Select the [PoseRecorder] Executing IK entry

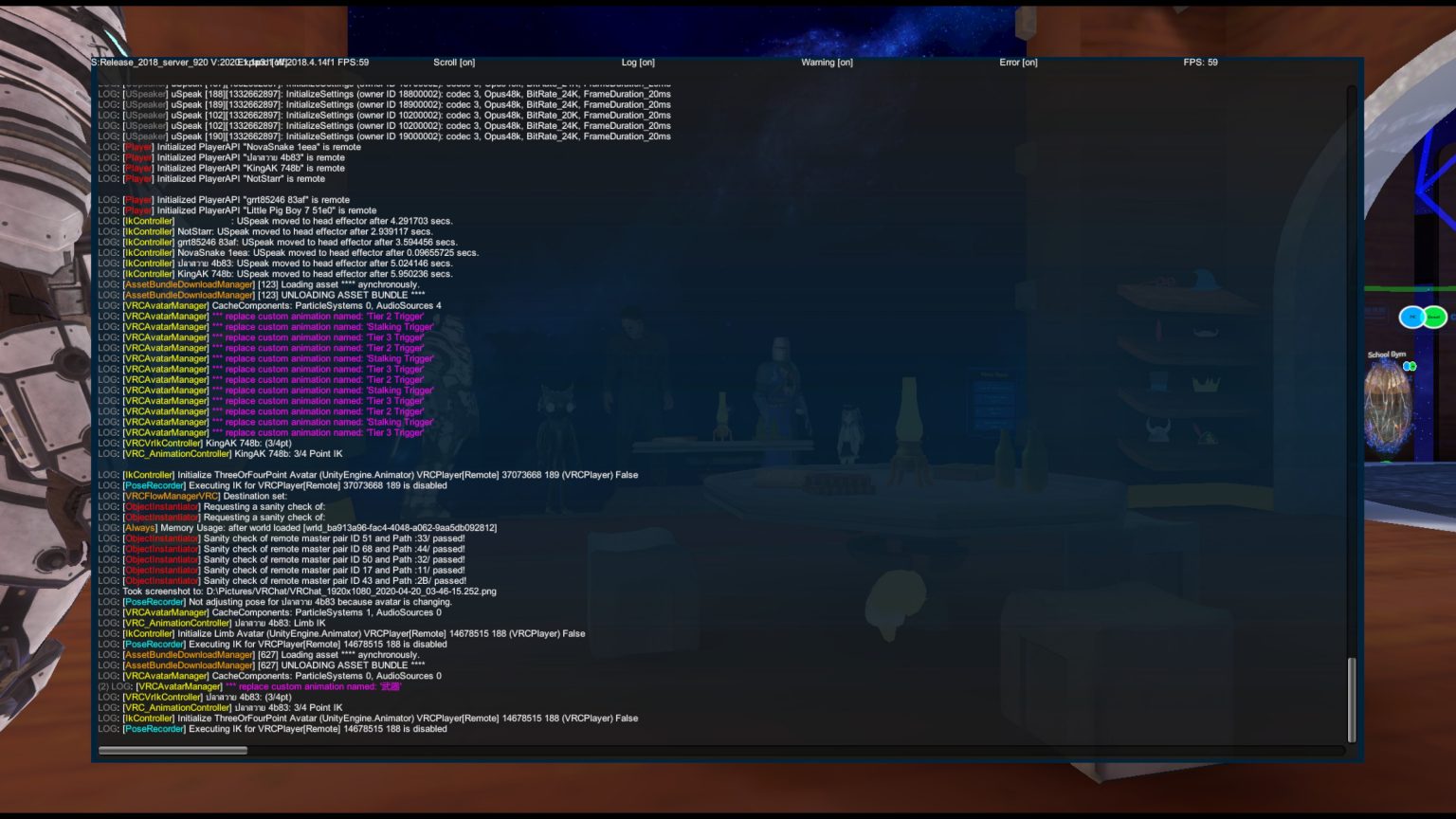(x=275, y=484)
